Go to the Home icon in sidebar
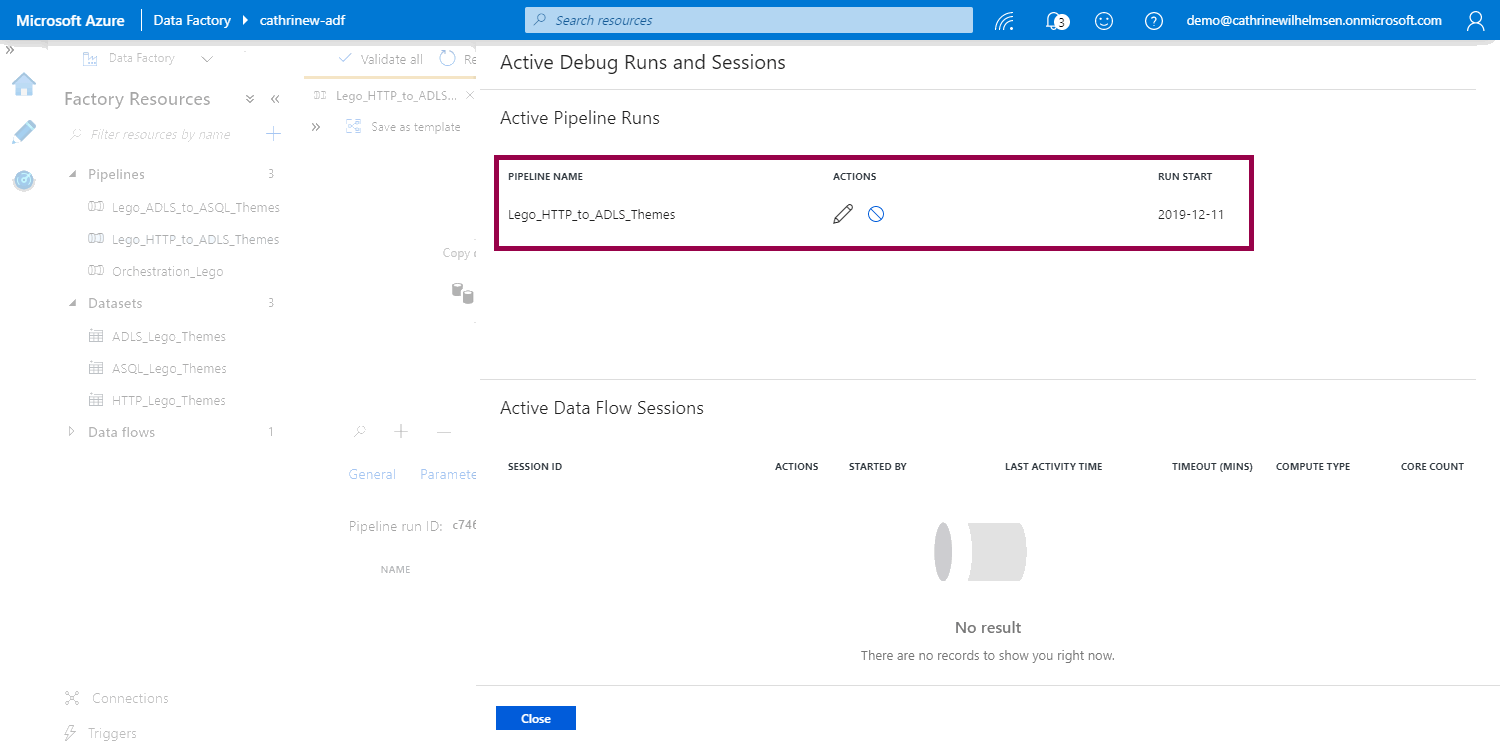Image resolution: width=1500 pixels, height=750 pixels. [x=24, y=85]
